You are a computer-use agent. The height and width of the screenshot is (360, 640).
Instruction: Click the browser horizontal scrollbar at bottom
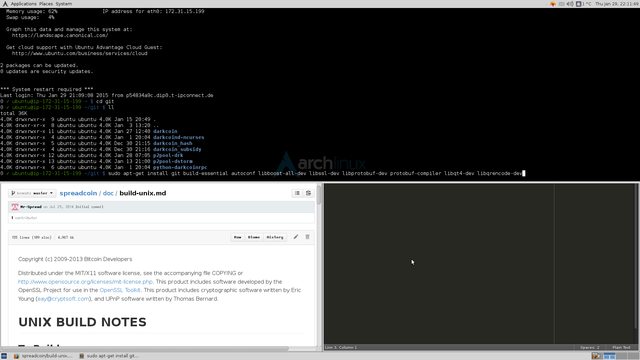[x=145, y=349]
